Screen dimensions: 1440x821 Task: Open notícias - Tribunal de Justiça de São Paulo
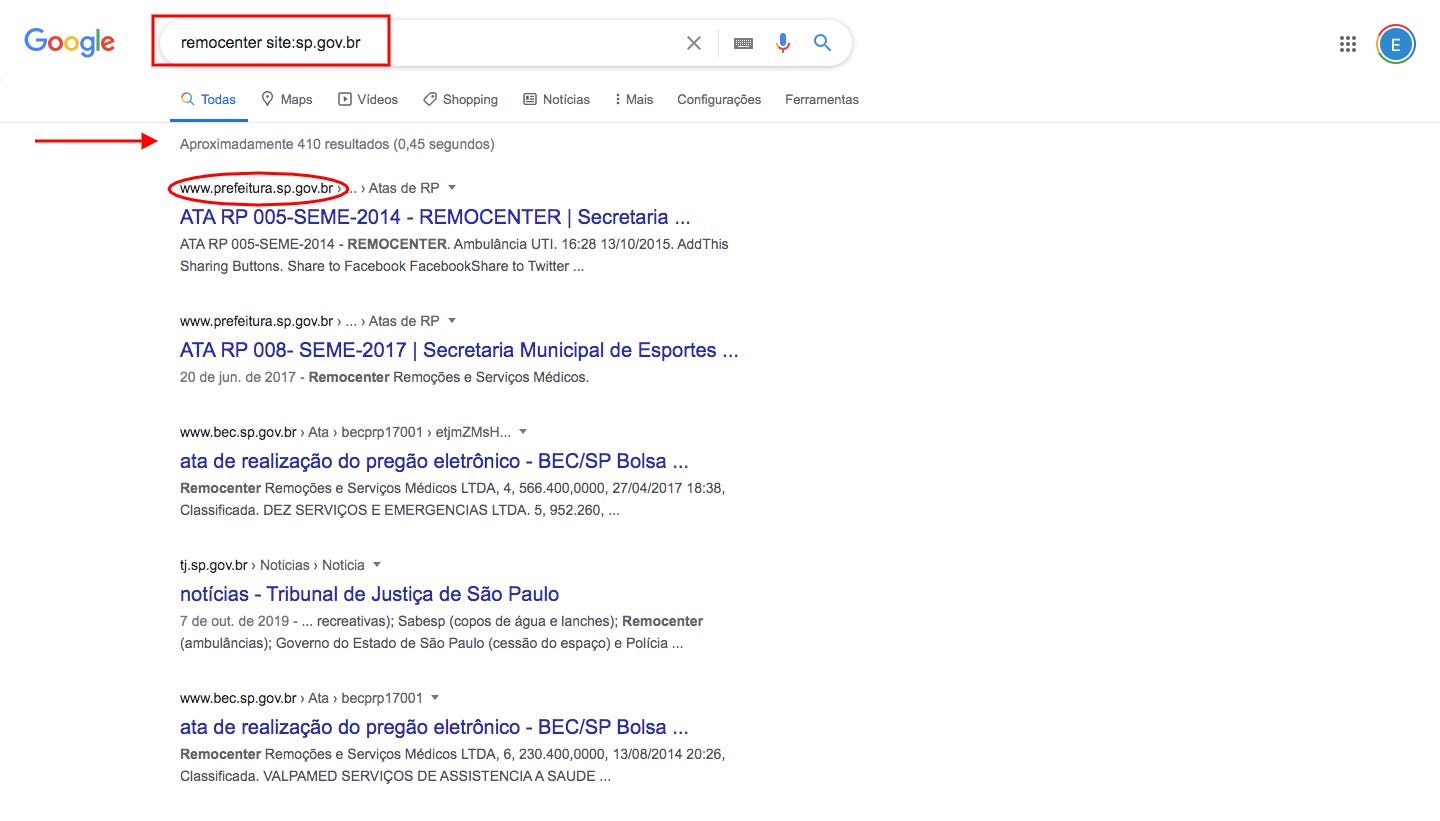[x=369, y=594]
